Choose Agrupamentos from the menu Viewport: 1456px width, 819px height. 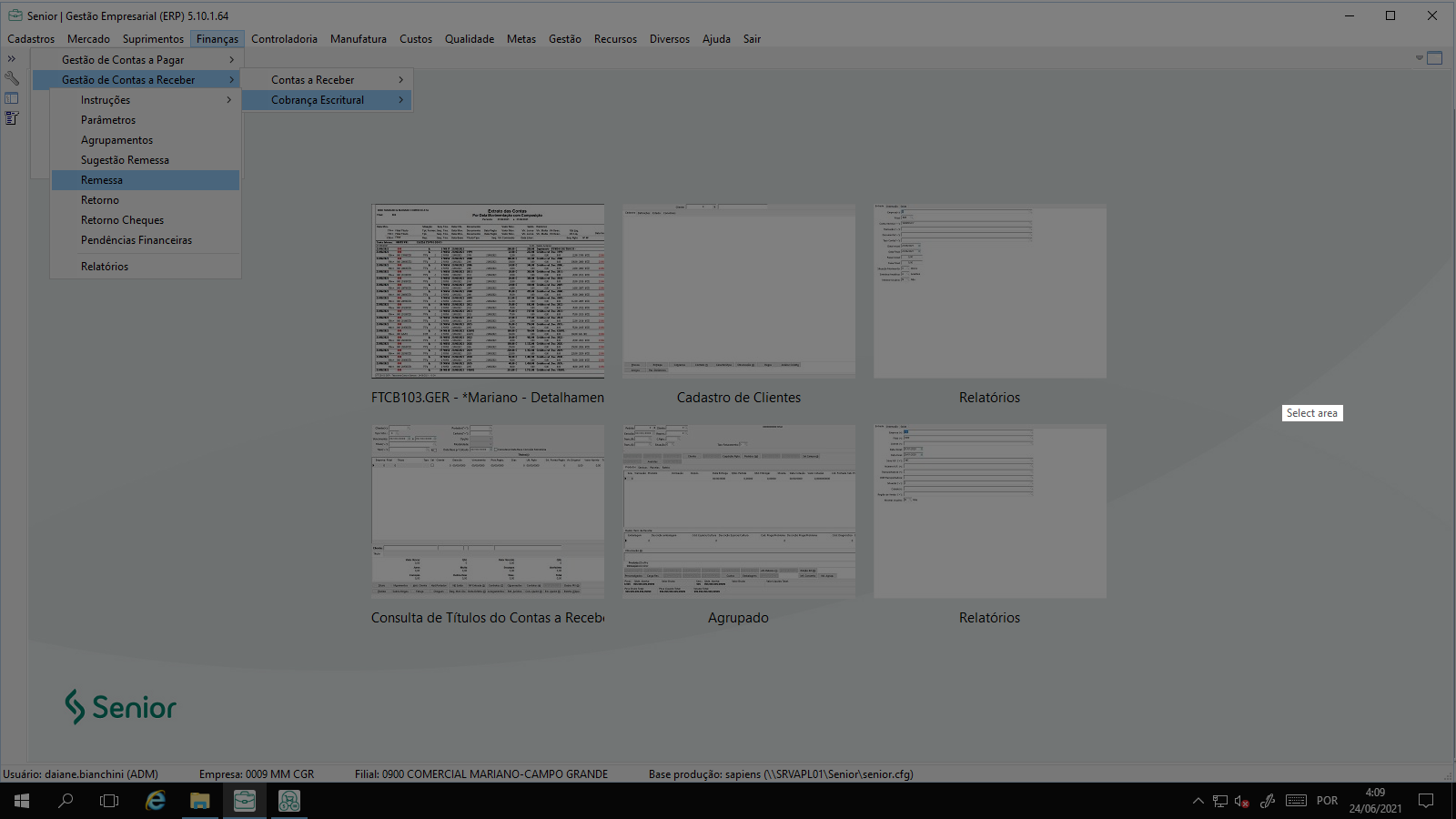coord(146,140)
